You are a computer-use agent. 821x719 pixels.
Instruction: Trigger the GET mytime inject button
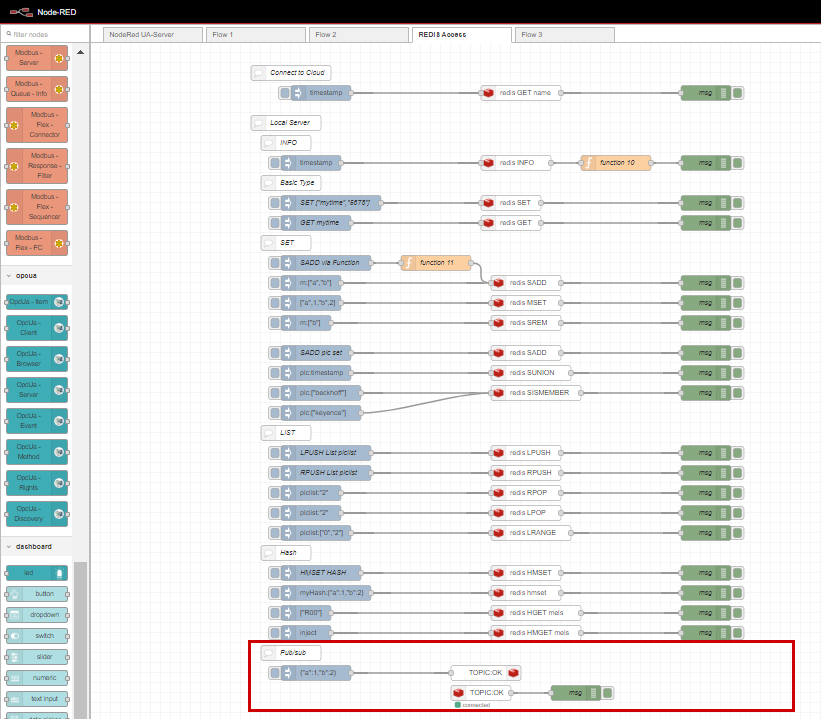click(x=274, y=223)
